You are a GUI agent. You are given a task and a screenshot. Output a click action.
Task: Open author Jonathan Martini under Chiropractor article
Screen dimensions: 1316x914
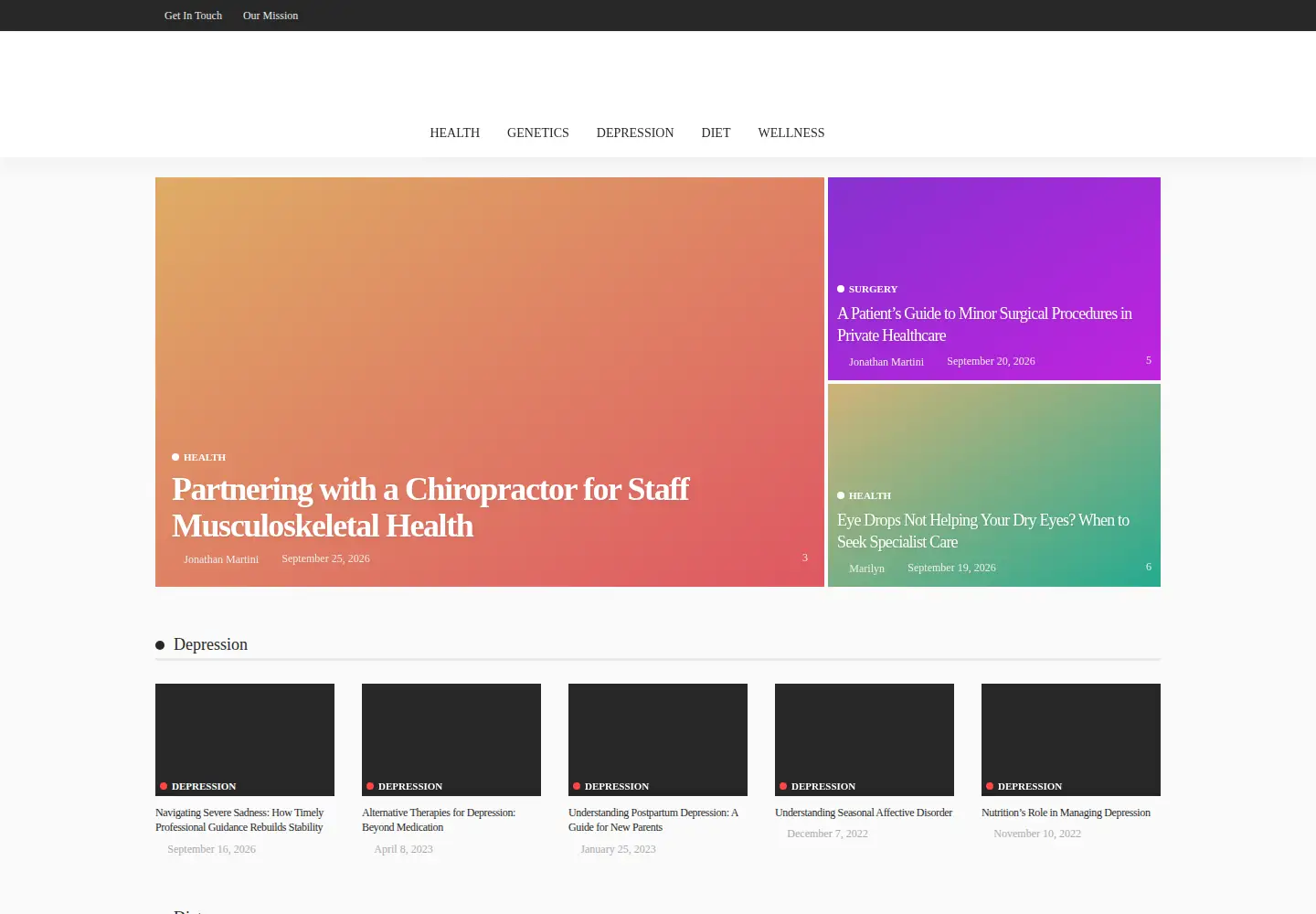[x=221, y=559]
